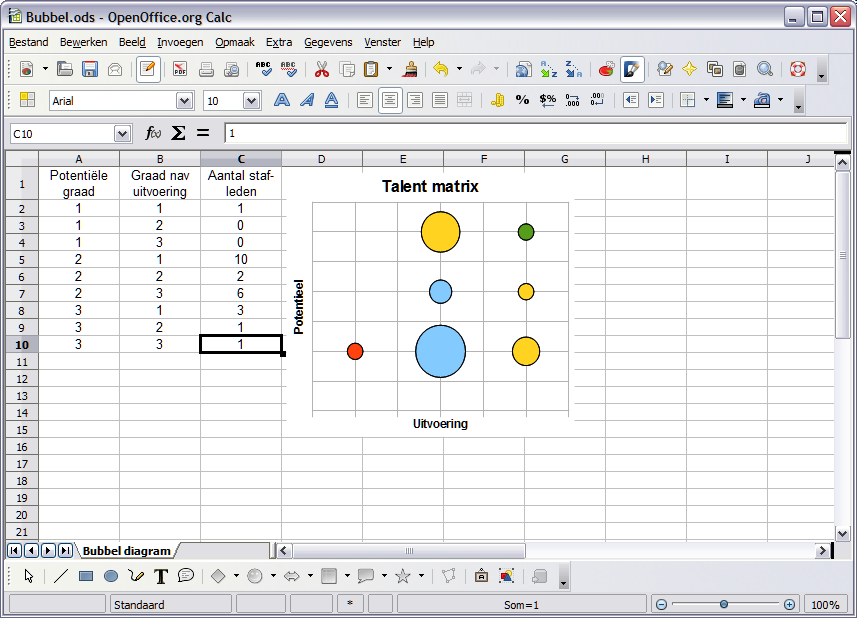
Task: Toggle Edit File mode
Action: pyautogui.click(x=148, y=69)
